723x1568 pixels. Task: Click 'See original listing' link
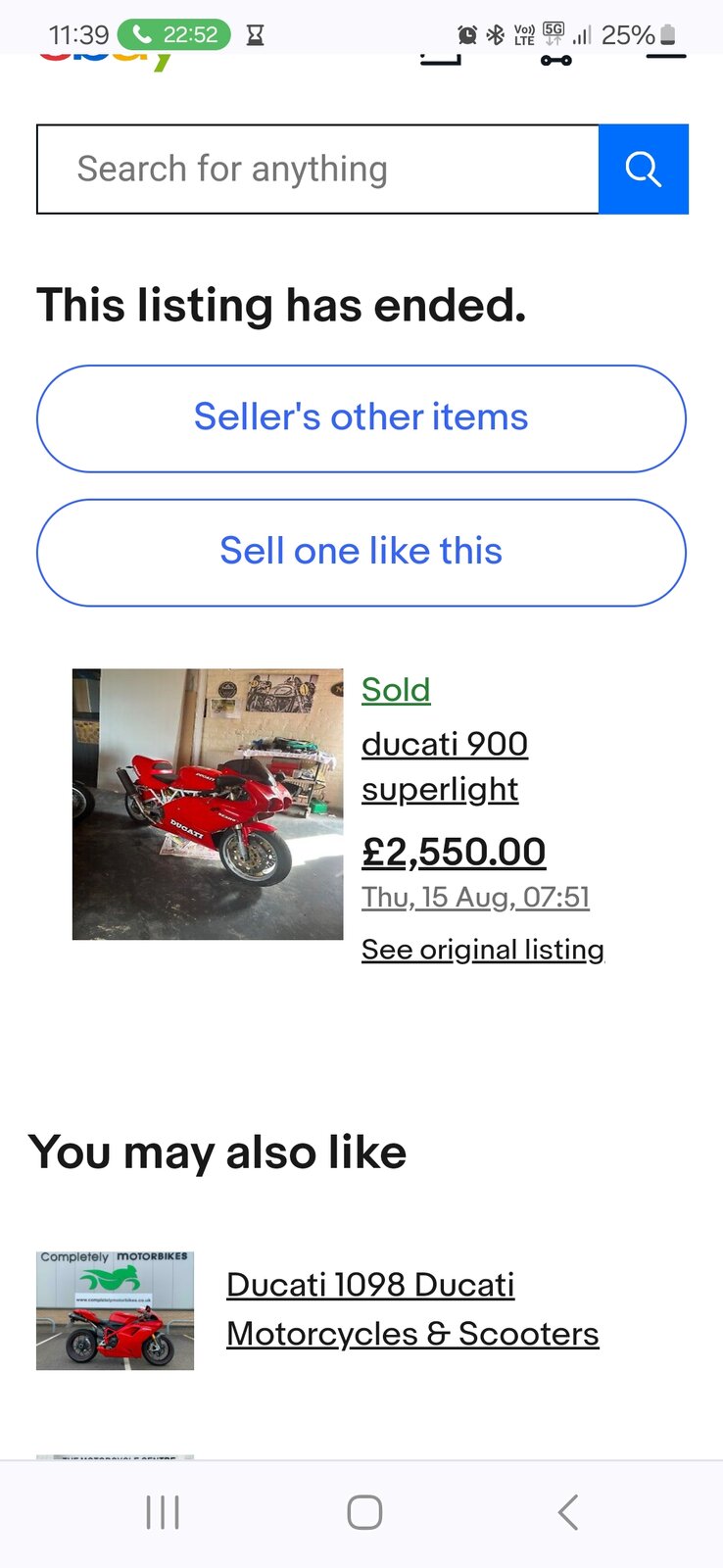coord(482,949)
